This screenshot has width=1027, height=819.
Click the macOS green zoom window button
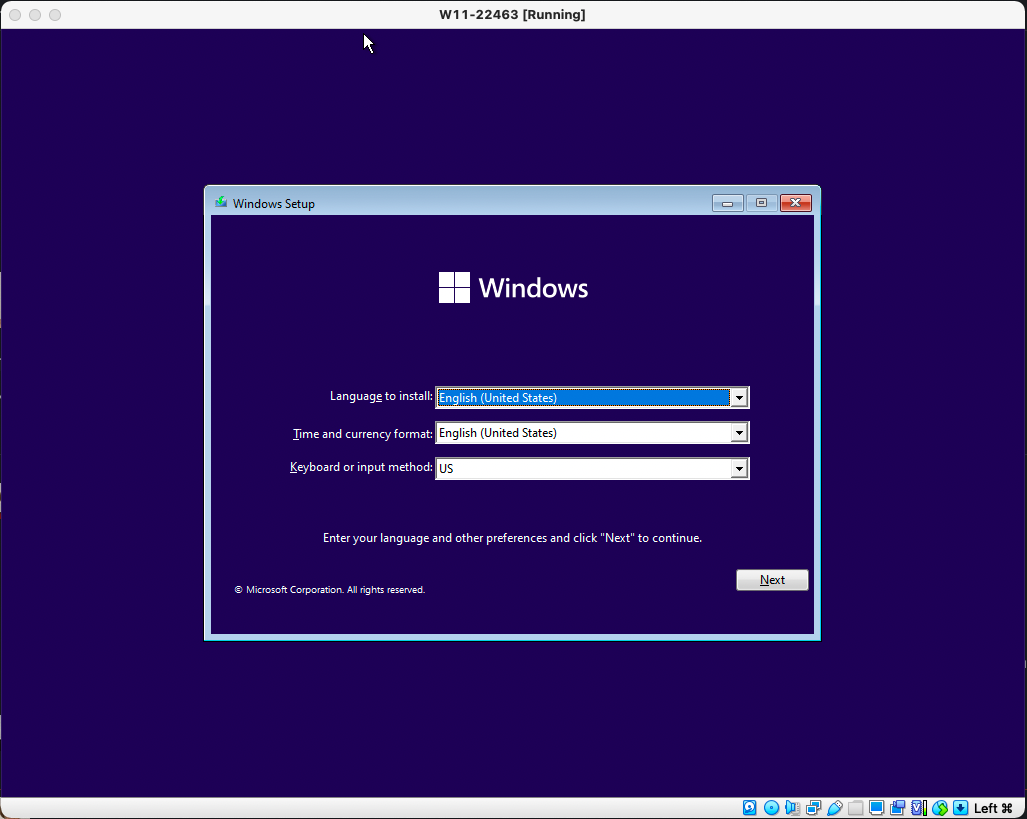pos(55,14)
